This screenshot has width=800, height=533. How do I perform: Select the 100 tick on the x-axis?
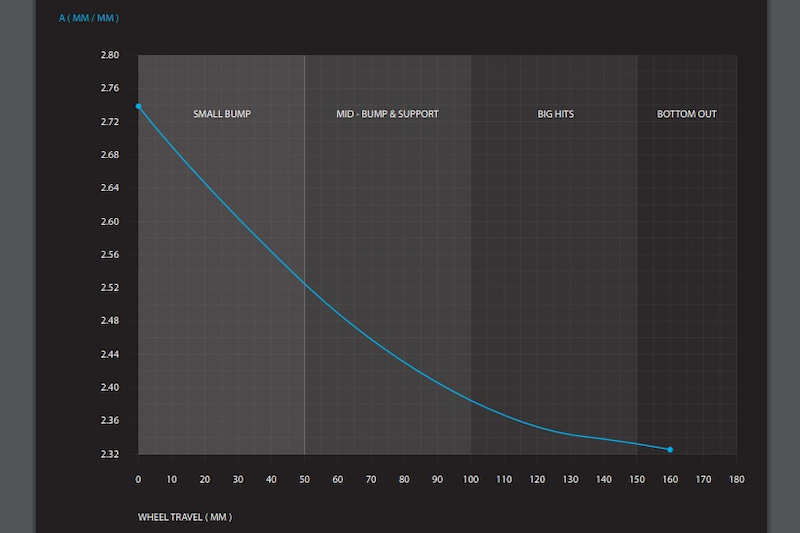(x=470, y=480)
